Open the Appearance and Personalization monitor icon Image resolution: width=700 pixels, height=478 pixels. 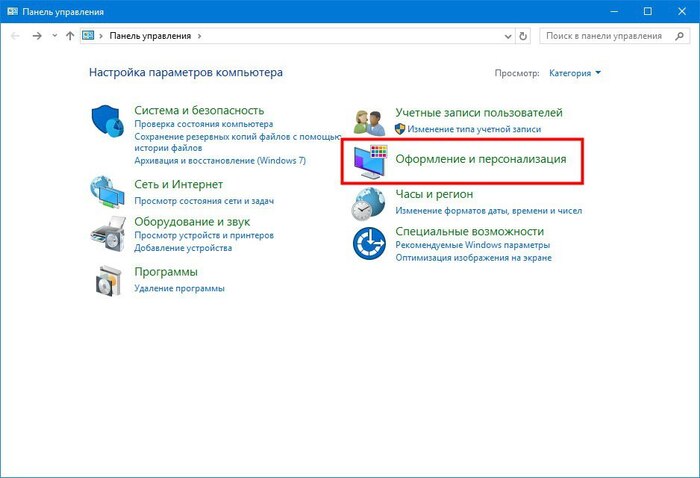371,162
